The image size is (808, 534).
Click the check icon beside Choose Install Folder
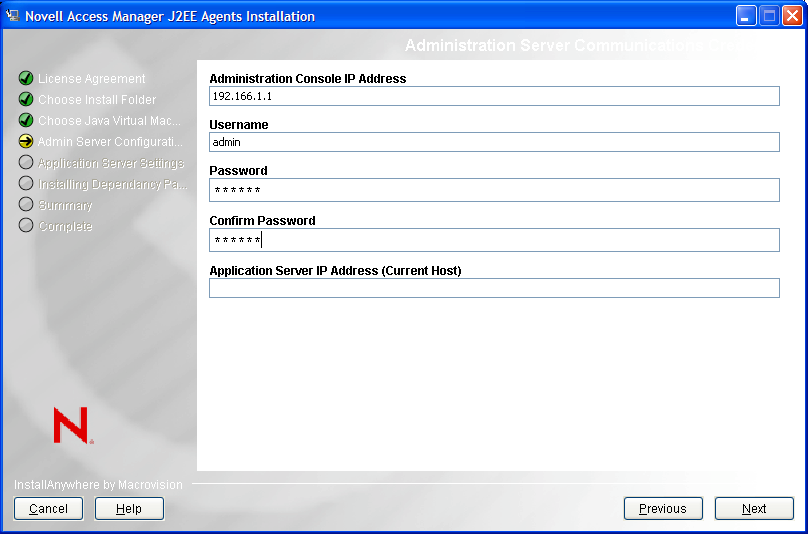tap(26, 99)
